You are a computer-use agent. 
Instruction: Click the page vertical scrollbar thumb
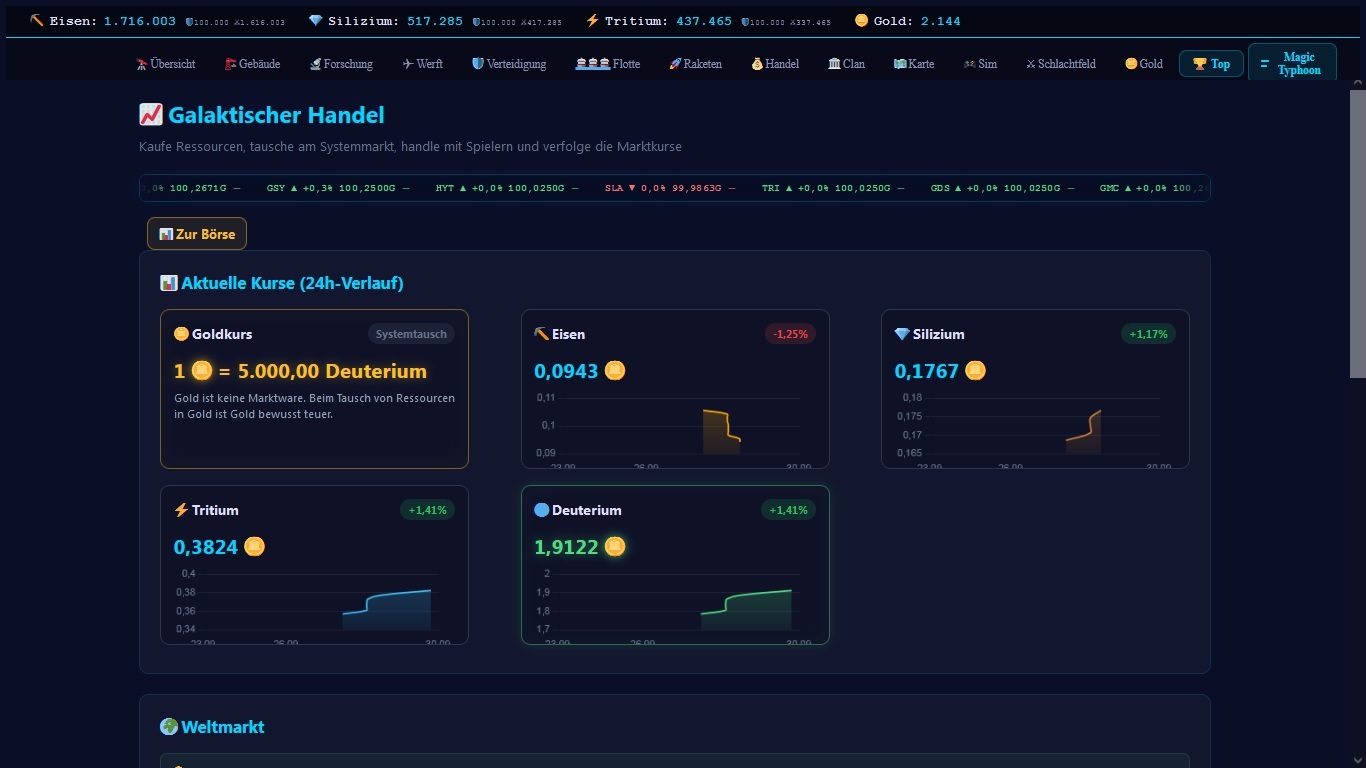click(1358, 233)
